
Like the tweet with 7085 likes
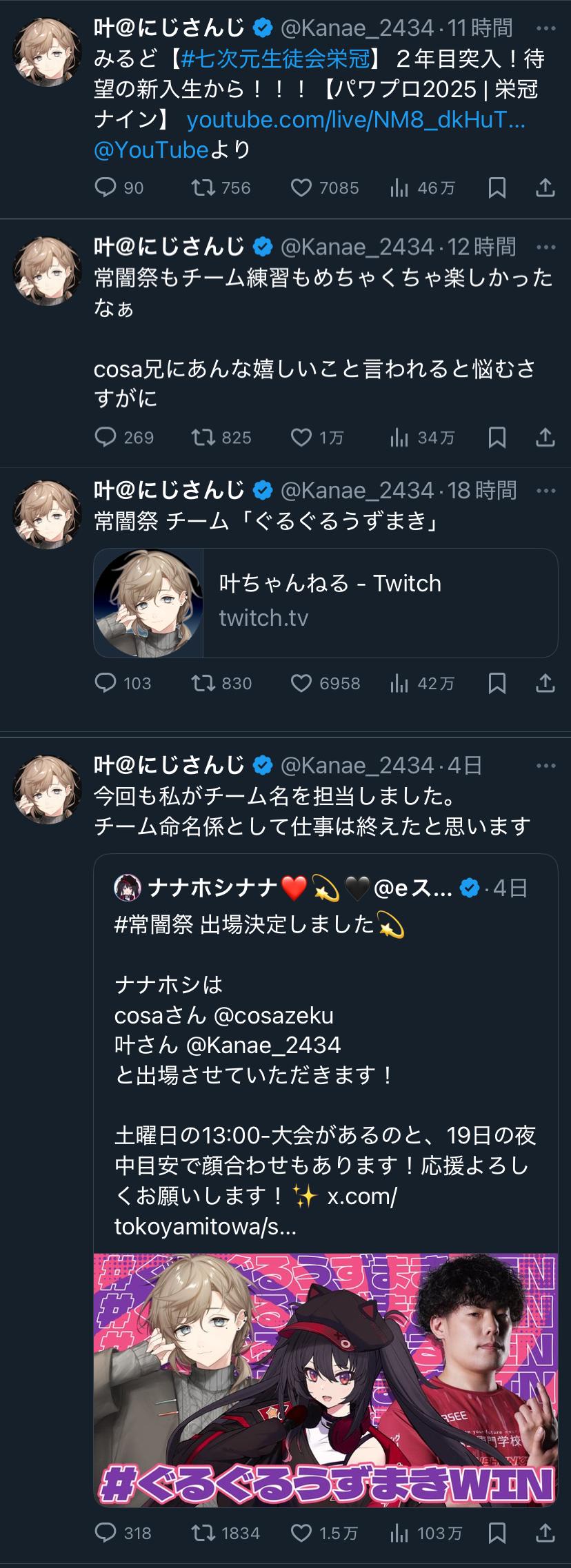(301, 187)
